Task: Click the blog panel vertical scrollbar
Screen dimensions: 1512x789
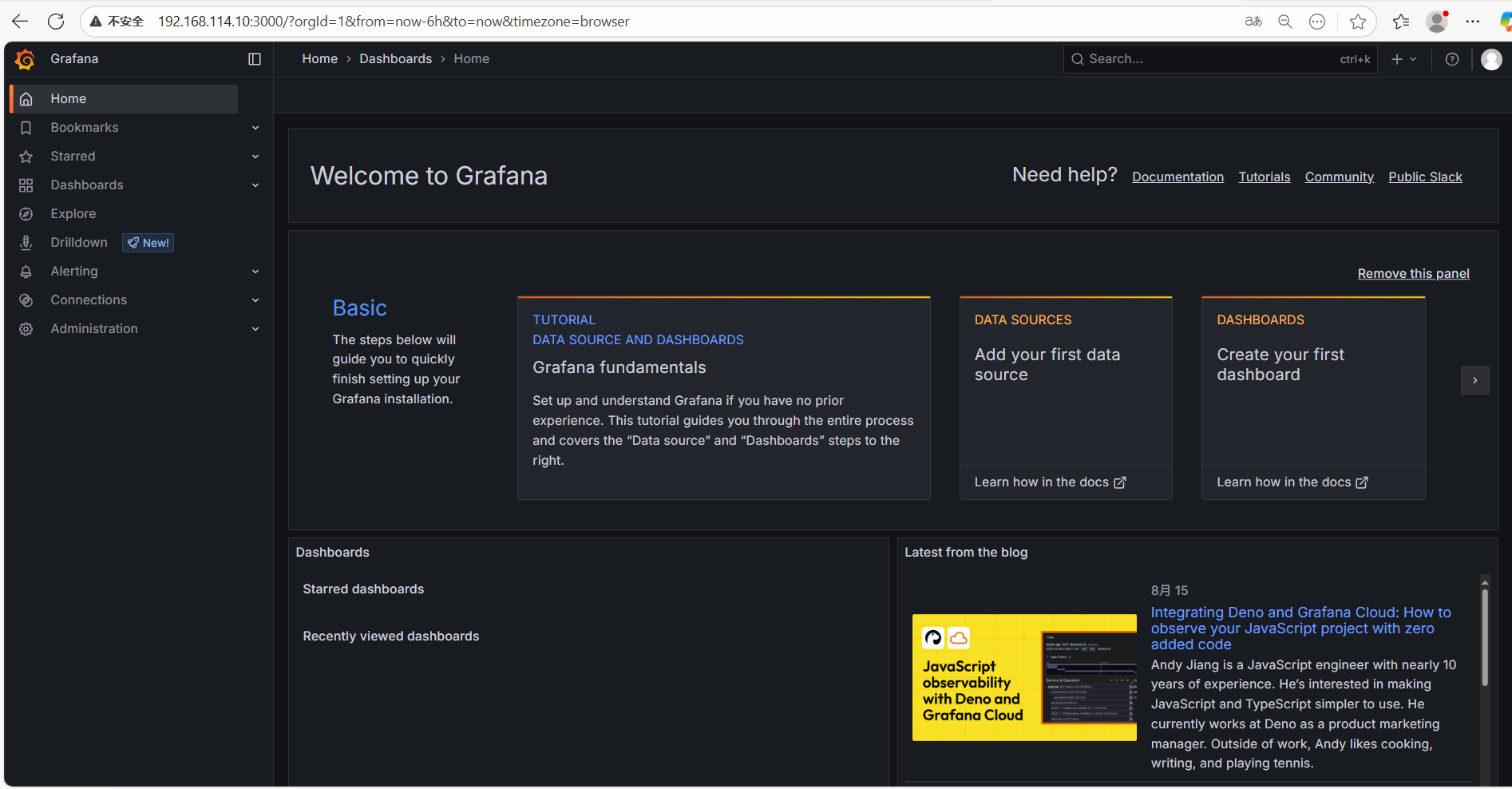Action: 1485,637
